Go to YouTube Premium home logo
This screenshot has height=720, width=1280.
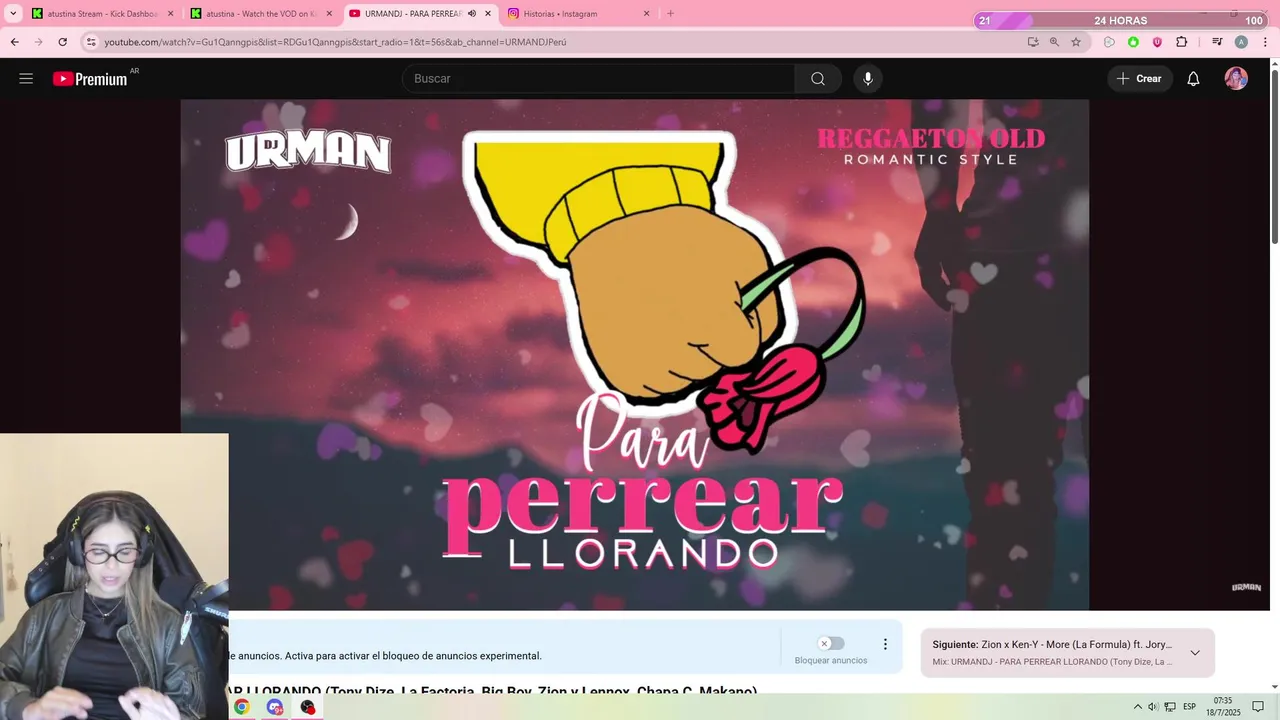(90, 79)
